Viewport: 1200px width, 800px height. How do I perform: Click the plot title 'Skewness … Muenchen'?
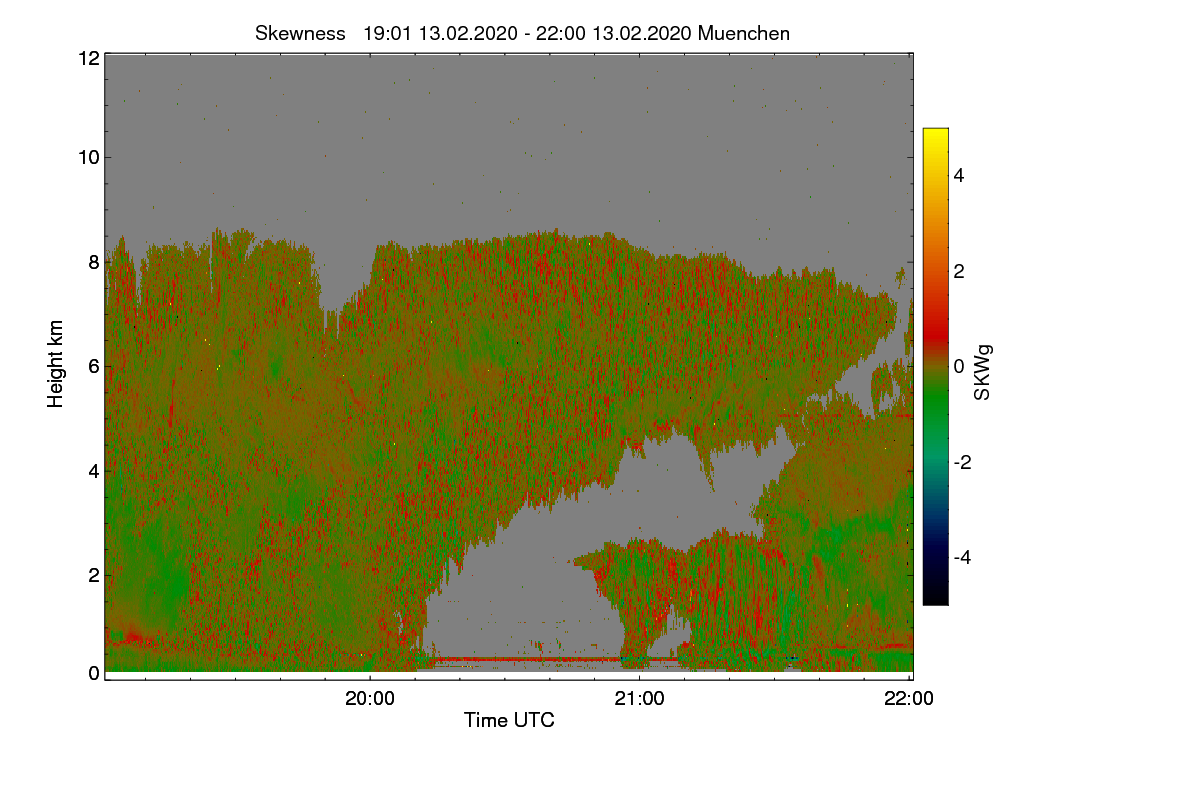tap(522, 33)
